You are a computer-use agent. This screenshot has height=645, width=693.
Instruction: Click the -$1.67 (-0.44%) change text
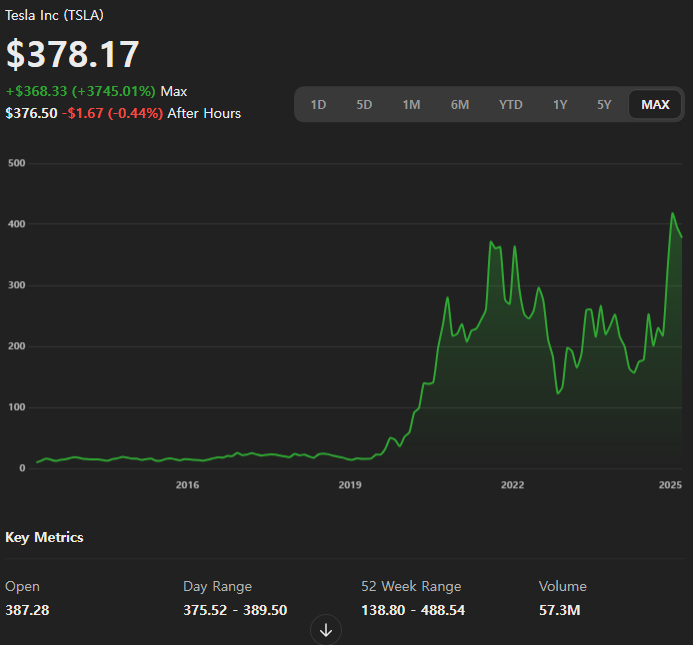click(113, 113)
